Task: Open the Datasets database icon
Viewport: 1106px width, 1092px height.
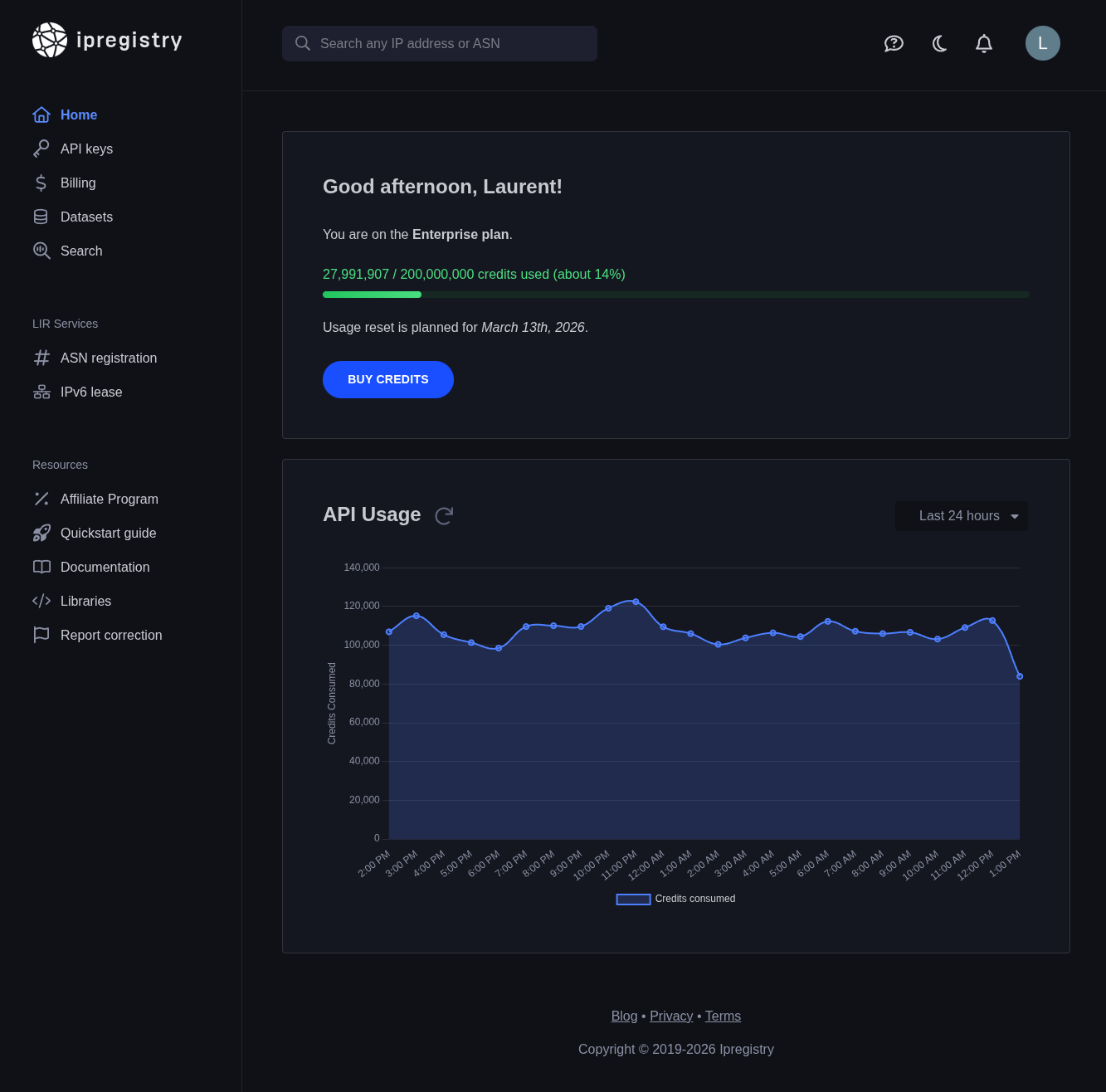Action: (x=41, y=216)
